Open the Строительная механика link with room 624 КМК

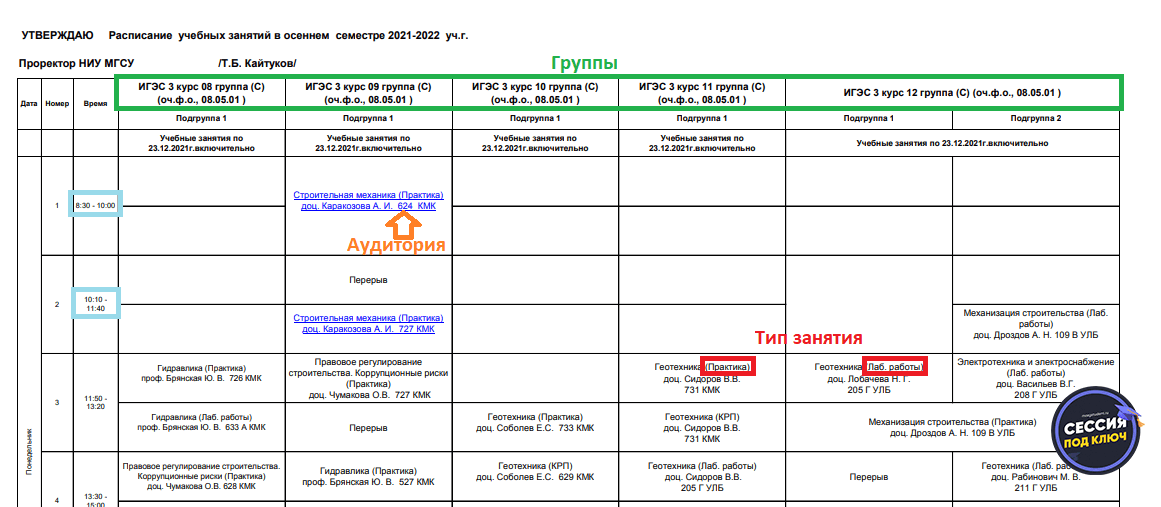(x=368, y=201)
